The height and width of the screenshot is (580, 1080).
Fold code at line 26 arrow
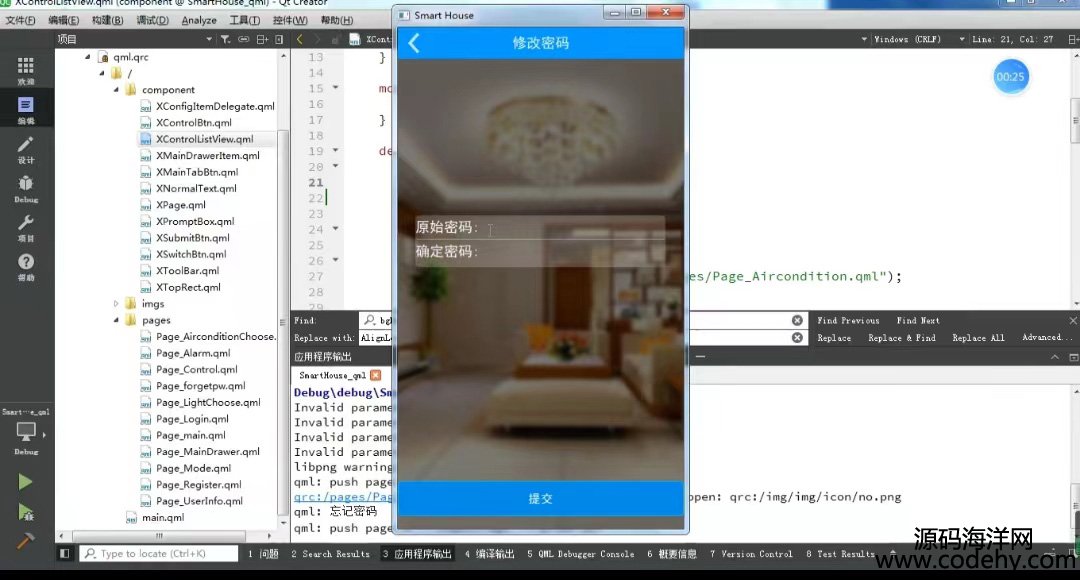point(335,260)
